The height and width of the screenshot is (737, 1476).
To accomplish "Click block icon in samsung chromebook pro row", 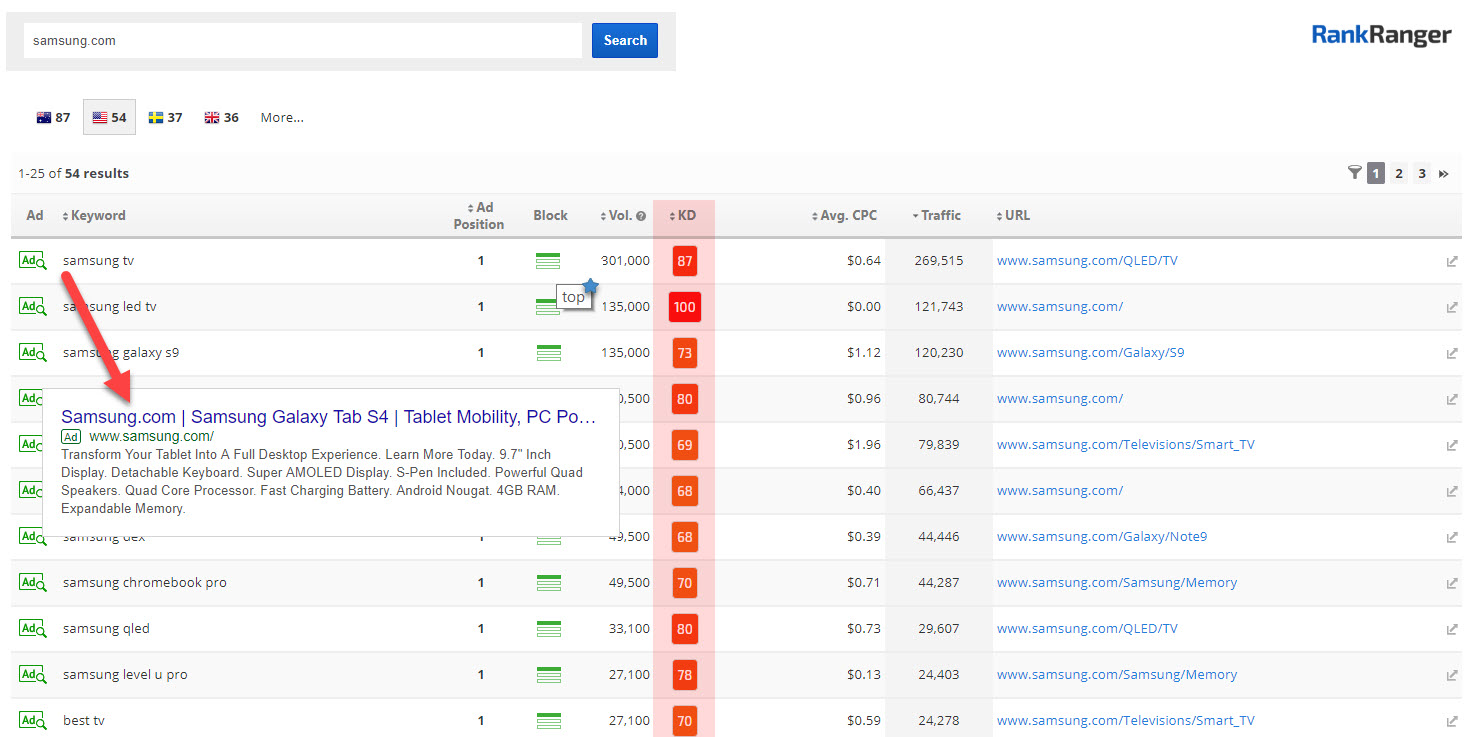I will click(548, 583).
